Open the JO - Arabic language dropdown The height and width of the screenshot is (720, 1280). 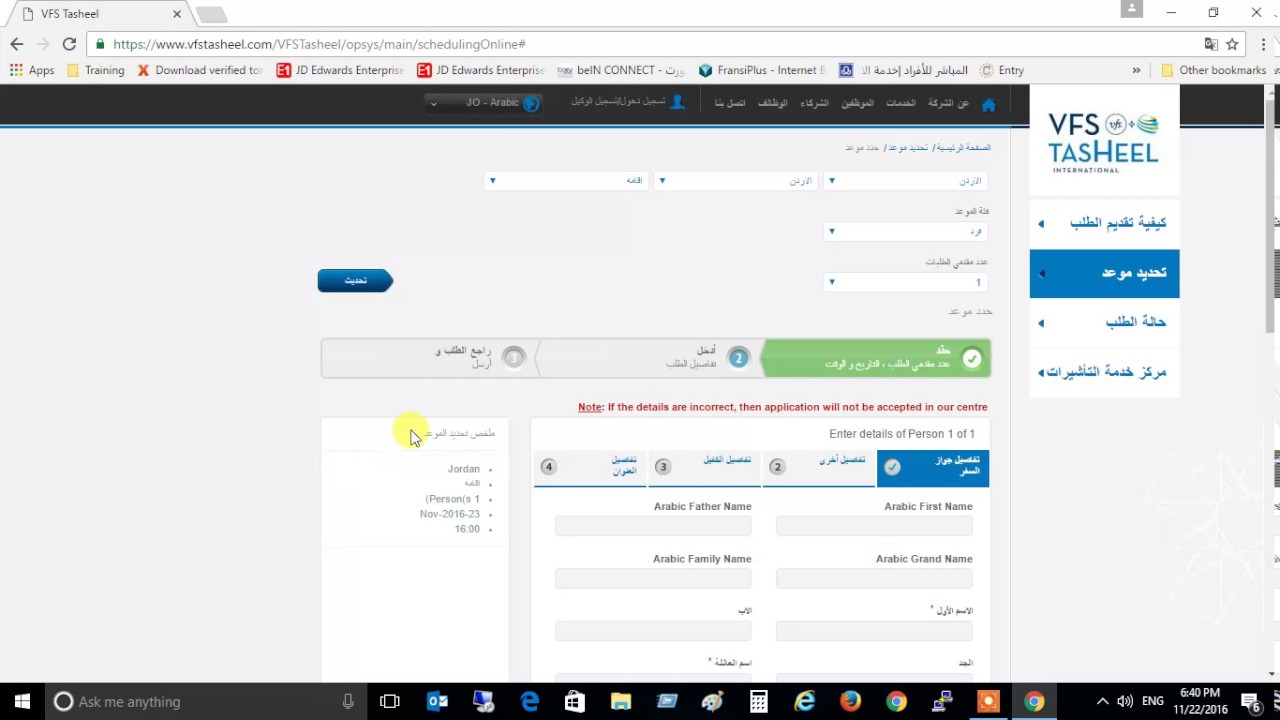click(x=483, y=103)
